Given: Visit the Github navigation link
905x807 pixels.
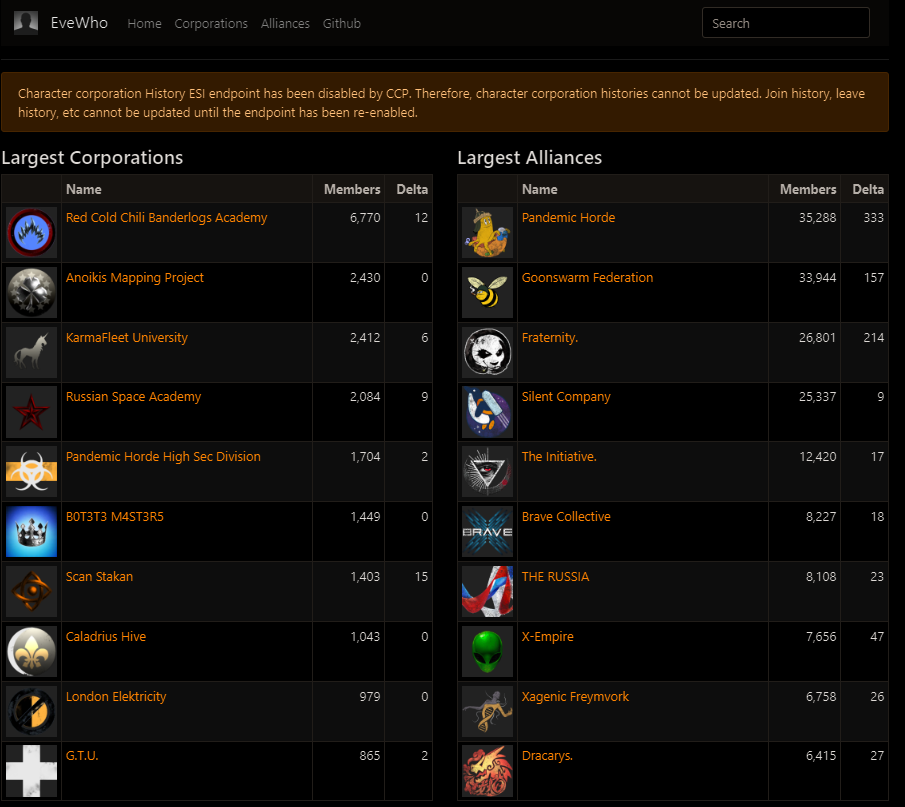Looking at the screenshot, I should point(342,24).
